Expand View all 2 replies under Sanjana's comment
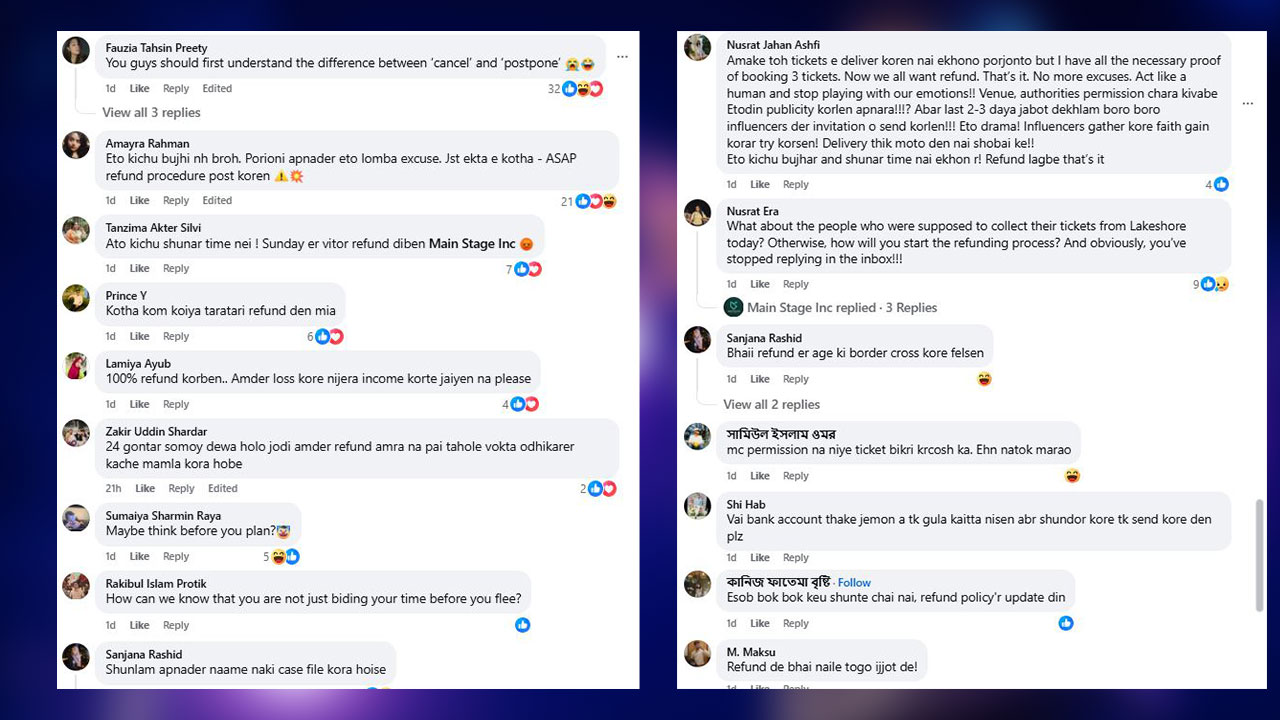1280x720 pixels. [771, 405]
